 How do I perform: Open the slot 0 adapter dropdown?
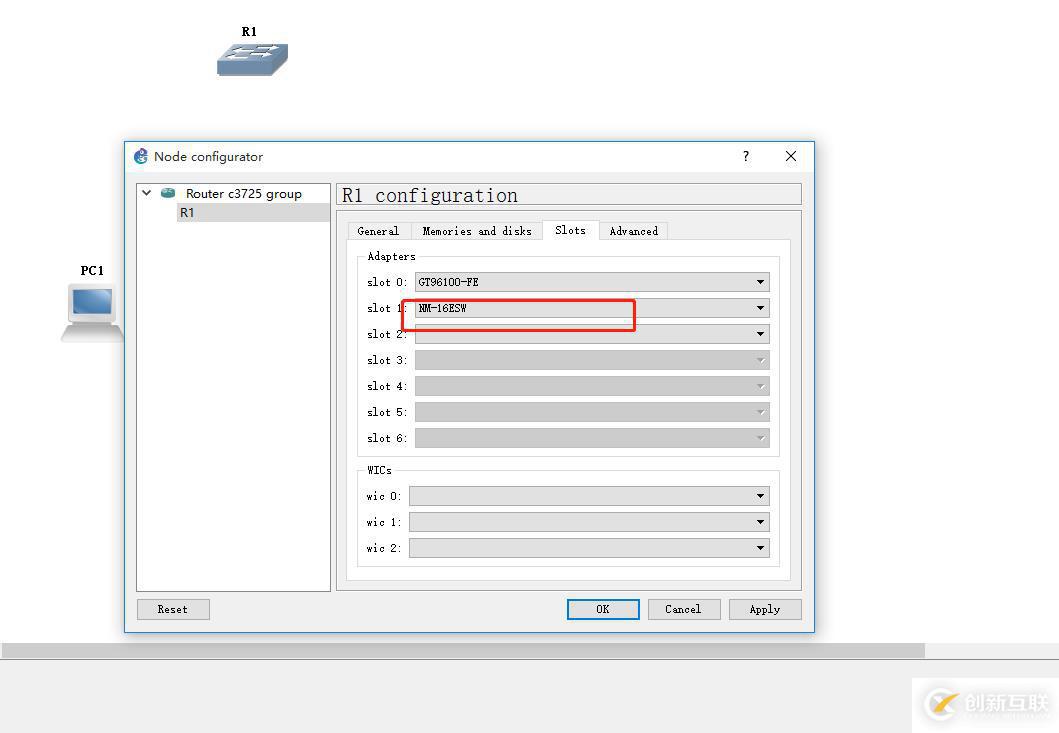tap(592, 282)
